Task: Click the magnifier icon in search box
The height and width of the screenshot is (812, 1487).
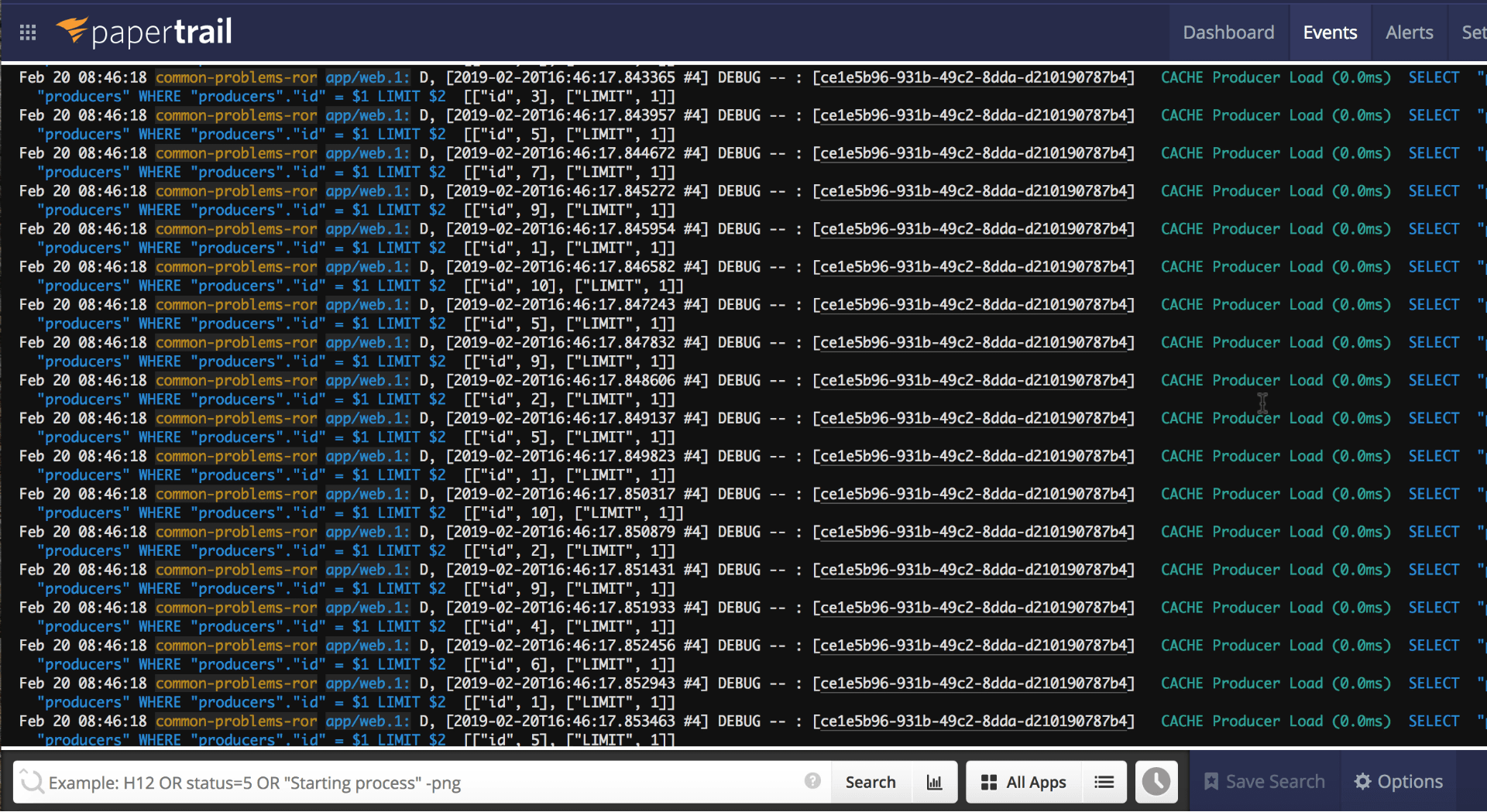Action: click(x=32, y=782)
